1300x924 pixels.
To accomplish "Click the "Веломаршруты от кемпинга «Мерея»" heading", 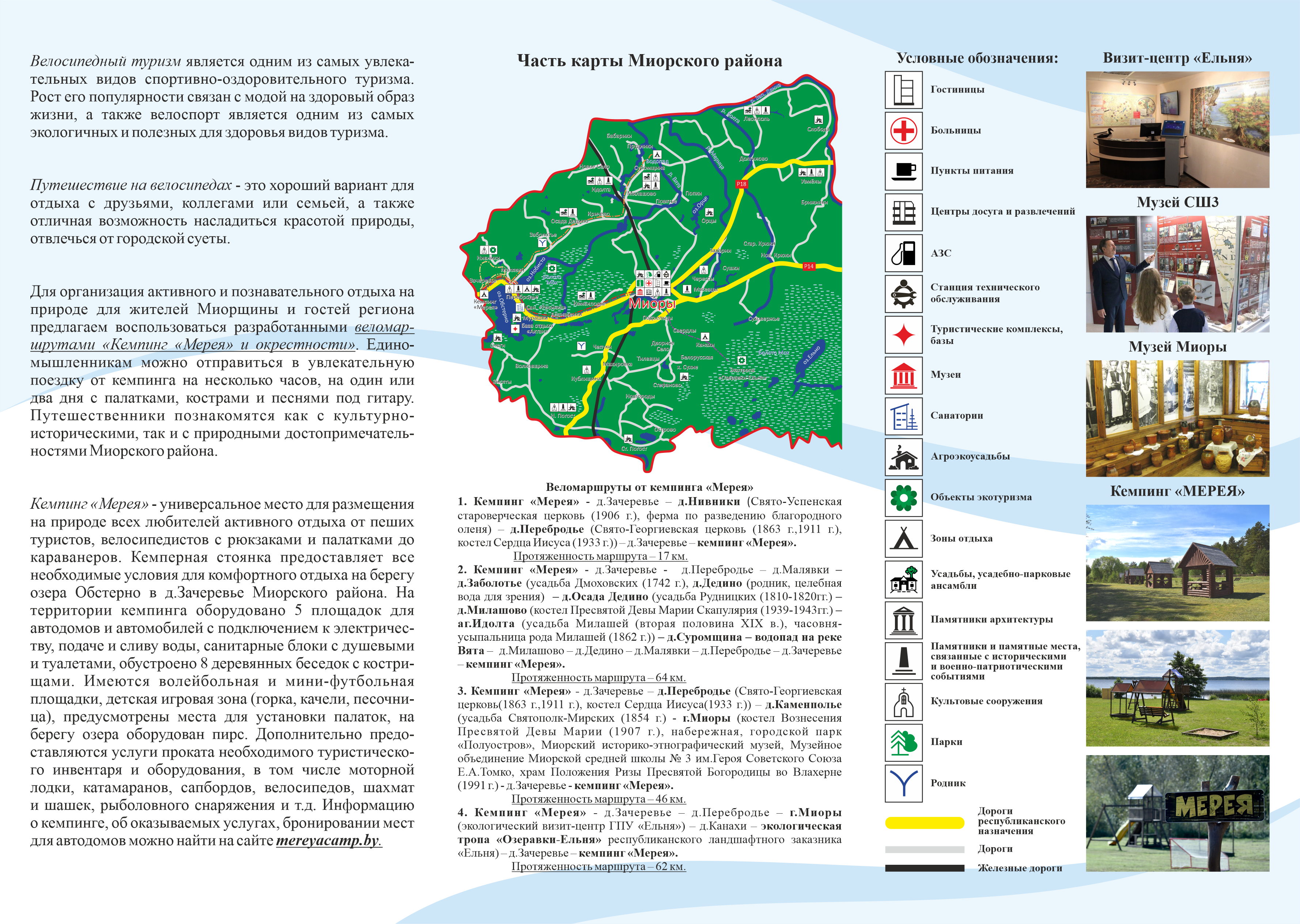I will click(649, 487).
